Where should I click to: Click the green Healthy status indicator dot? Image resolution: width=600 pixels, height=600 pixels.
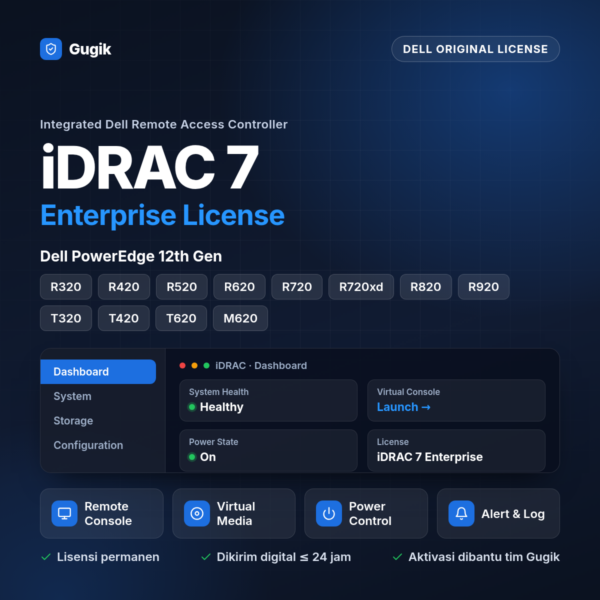point(192,407)
